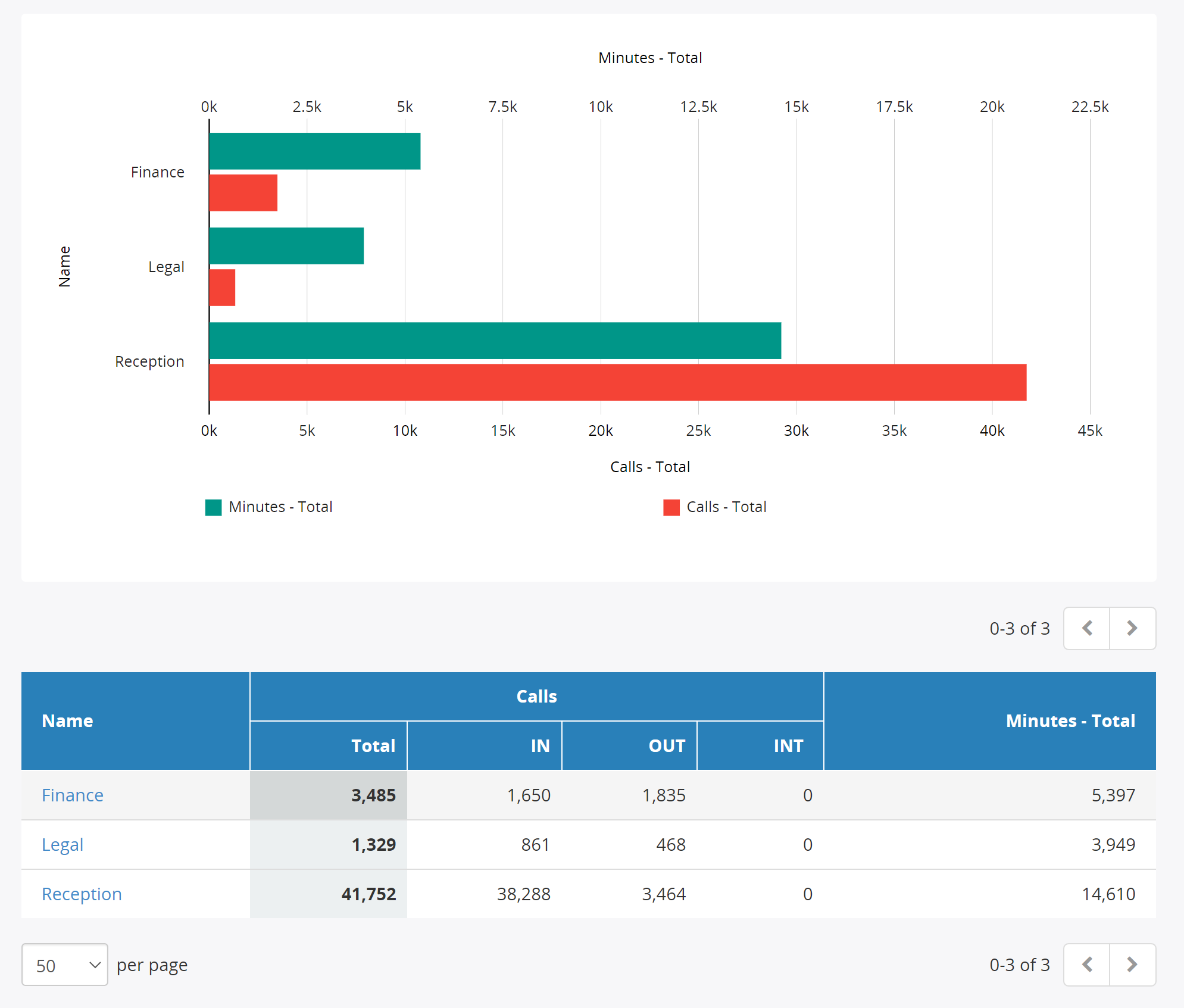
Task: Go to next page in bottom pagination
Action: 1132,965
